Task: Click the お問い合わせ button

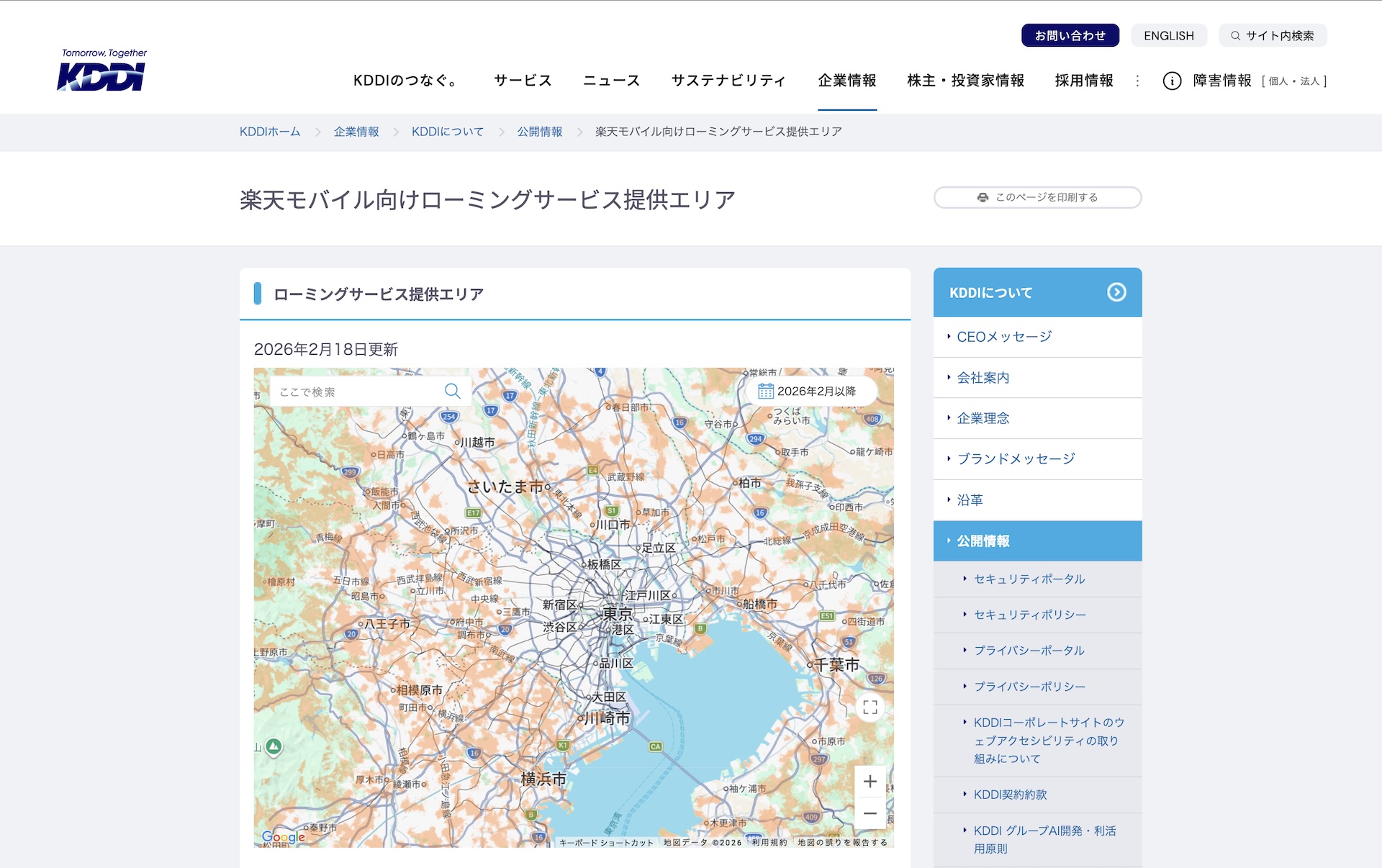Action: pos(1070,35)
